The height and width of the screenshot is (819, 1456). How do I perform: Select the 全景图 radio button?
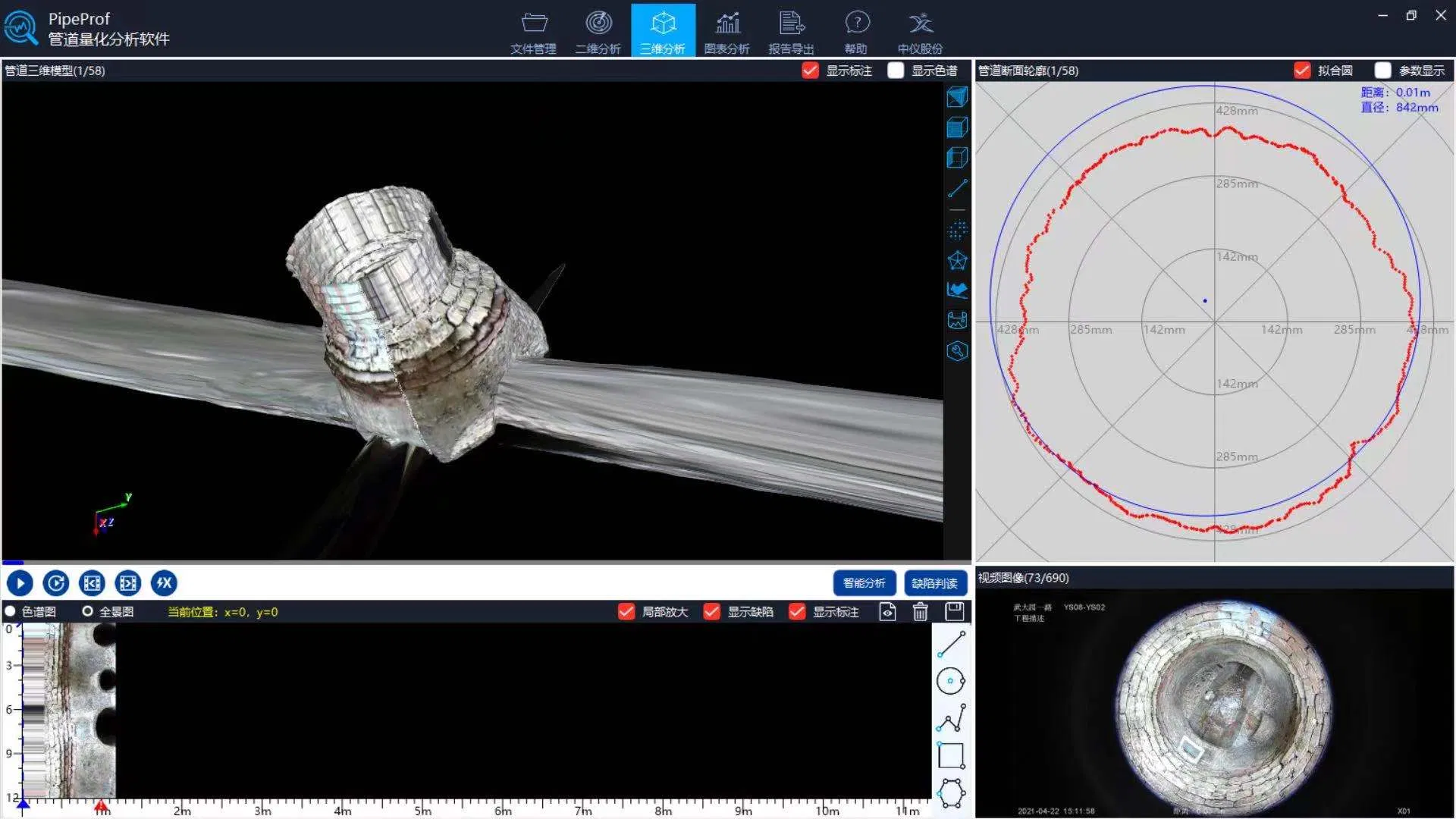88,610
